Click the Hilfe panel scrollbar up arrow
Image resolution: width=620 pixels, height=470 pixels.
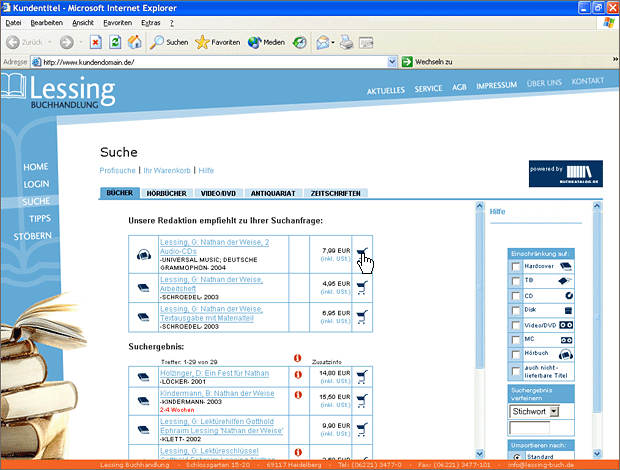pos(597,206)
